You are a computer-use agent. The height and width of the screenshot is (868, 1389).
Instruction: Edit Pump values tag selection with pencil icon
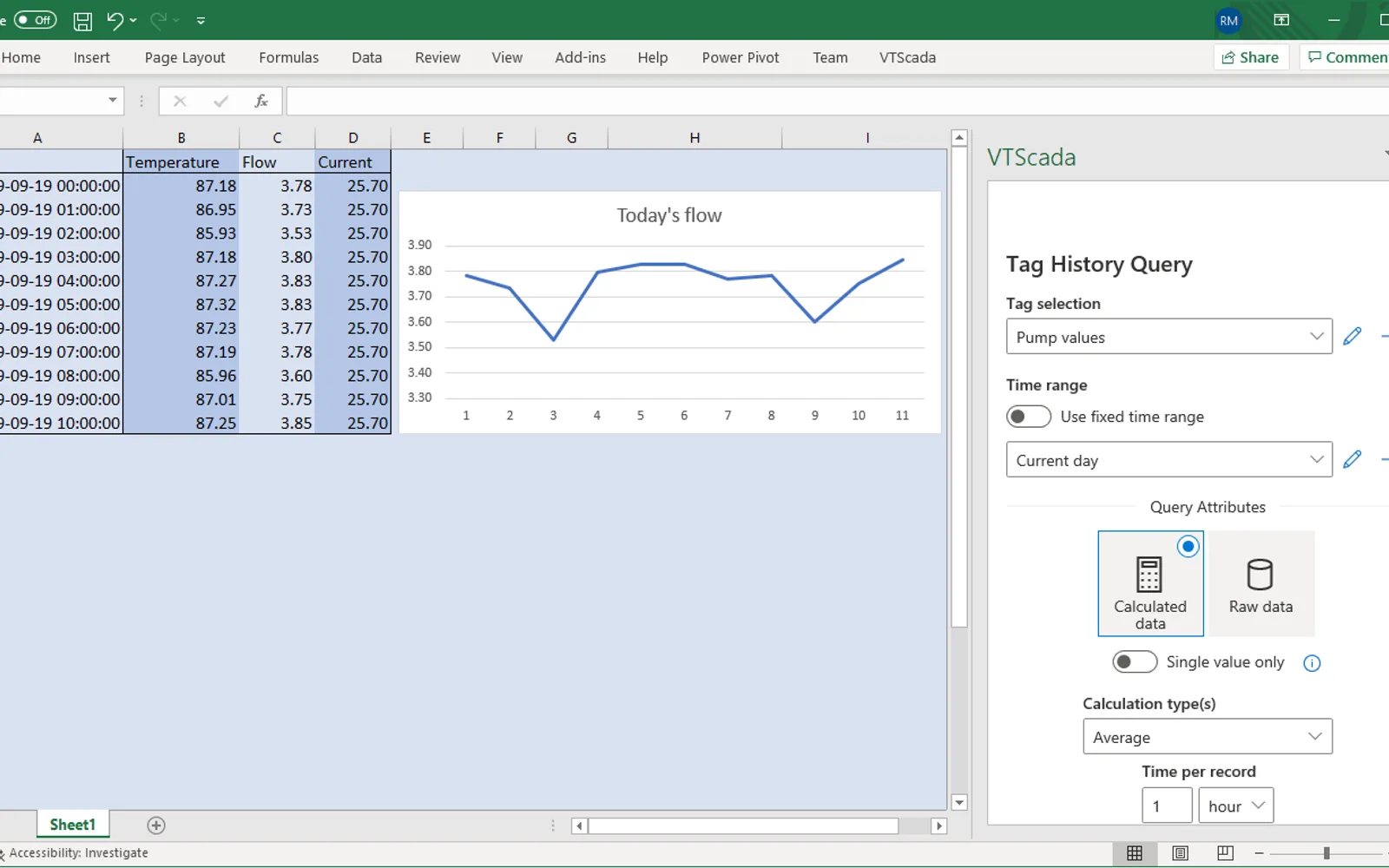[x=1352, y=337]
